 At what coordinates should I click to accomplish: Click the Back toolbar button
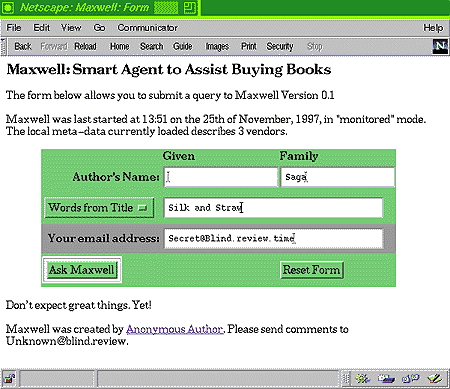(23, 46)
